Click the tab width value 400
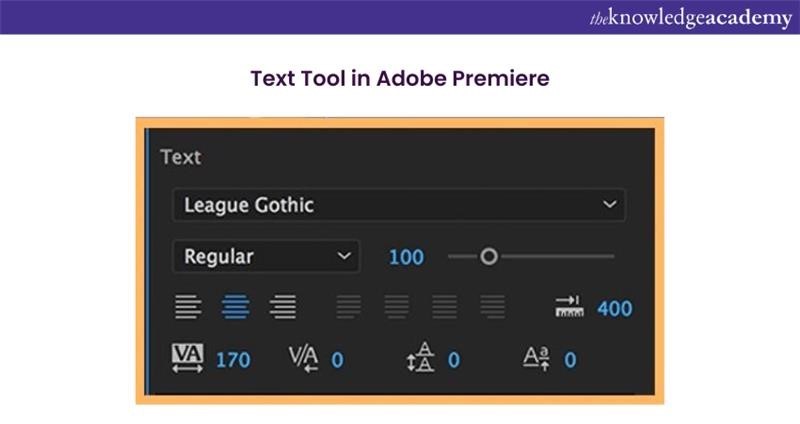This screenshot has width=800, height=424. pyautogui.click(x=615, y=308)
